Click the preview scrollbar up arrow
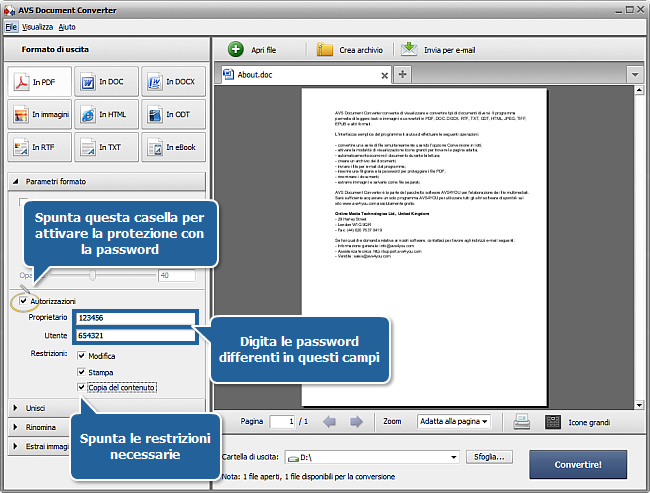The width and height of the screenshot is (650, 493). (x=639, y=90)
